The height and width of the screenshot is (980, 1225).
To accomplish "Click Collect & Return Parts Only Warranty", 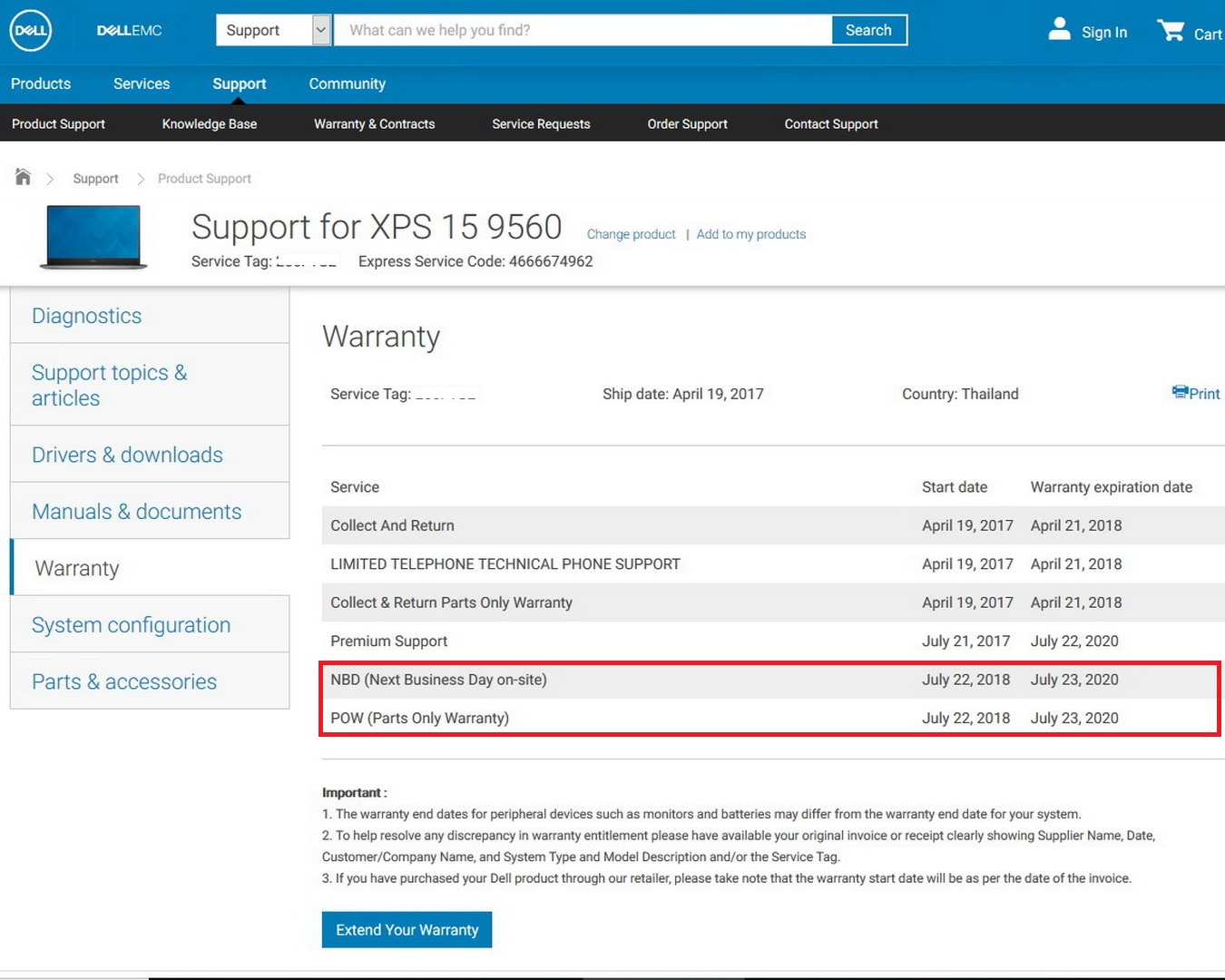I will coord(773,603).
